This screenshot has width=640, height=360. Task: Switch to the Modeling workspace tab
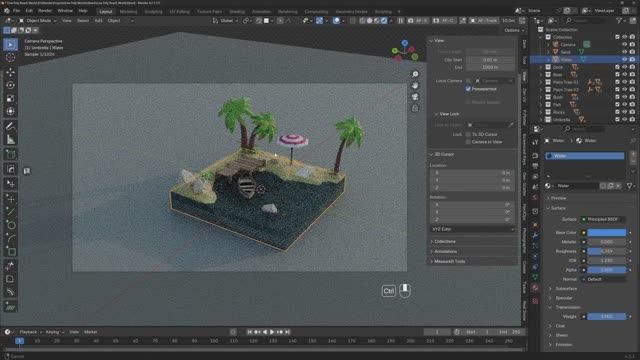[x=129, y=11]
